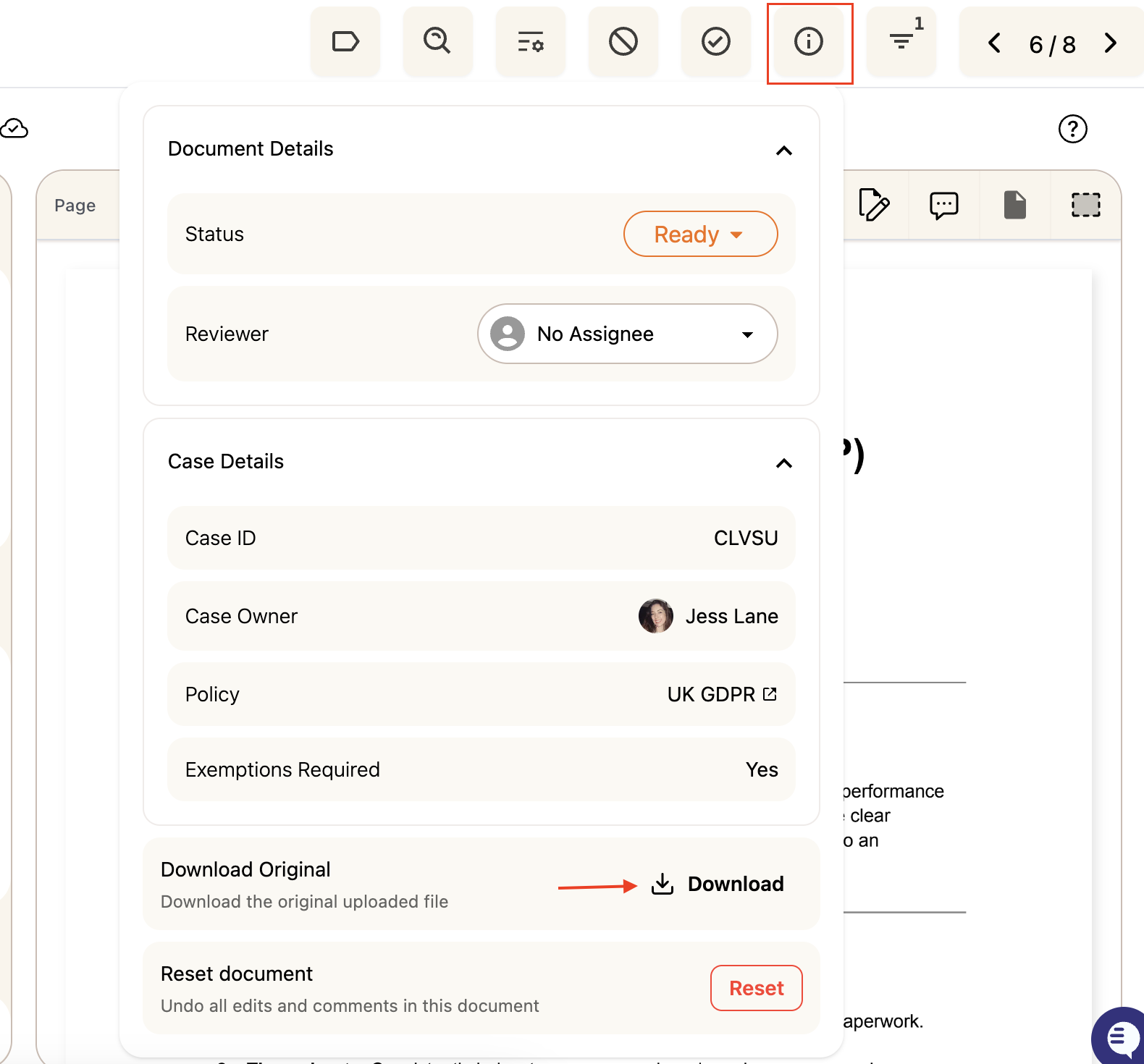Open the Reviewer No Assignee dropdown
The width and height of the screenshot is (1144, 1064).
628,334
